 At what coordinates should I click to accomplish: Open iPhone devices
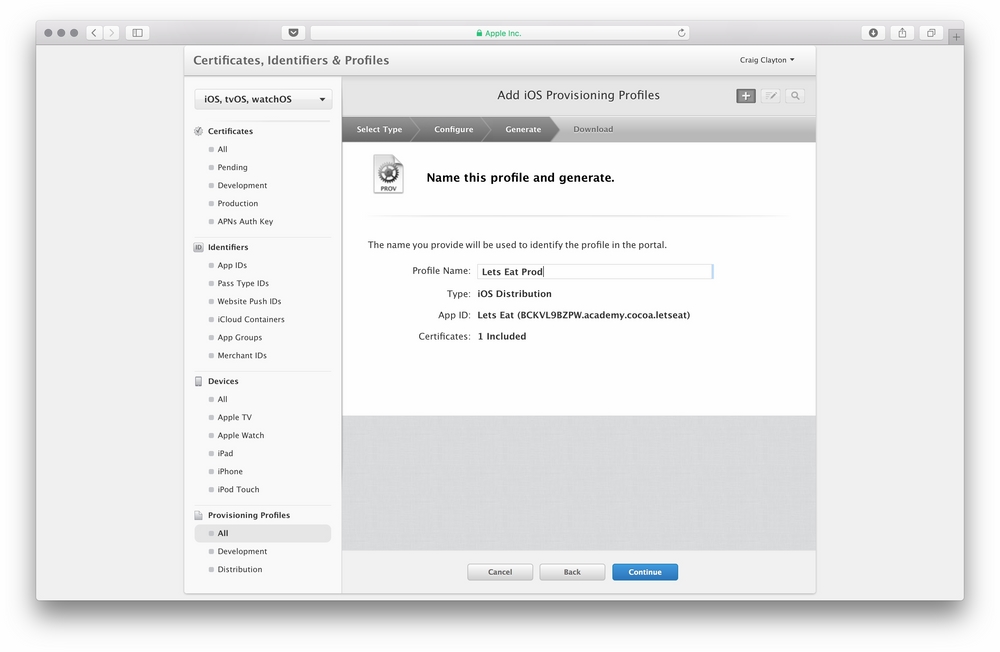tap(230, 471)
